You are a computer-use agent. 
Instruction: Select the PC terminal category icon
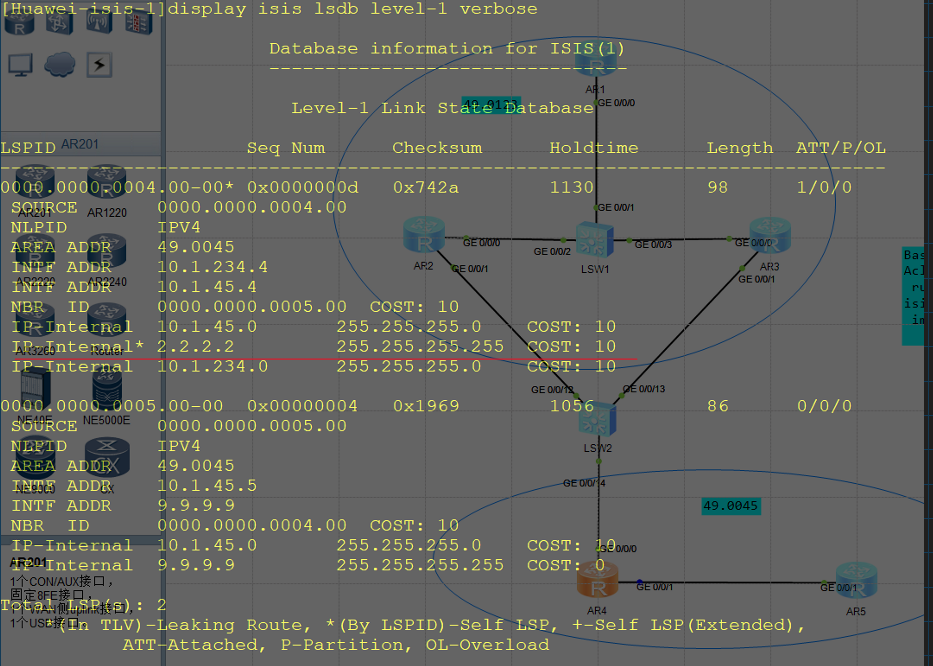(20, 65)
